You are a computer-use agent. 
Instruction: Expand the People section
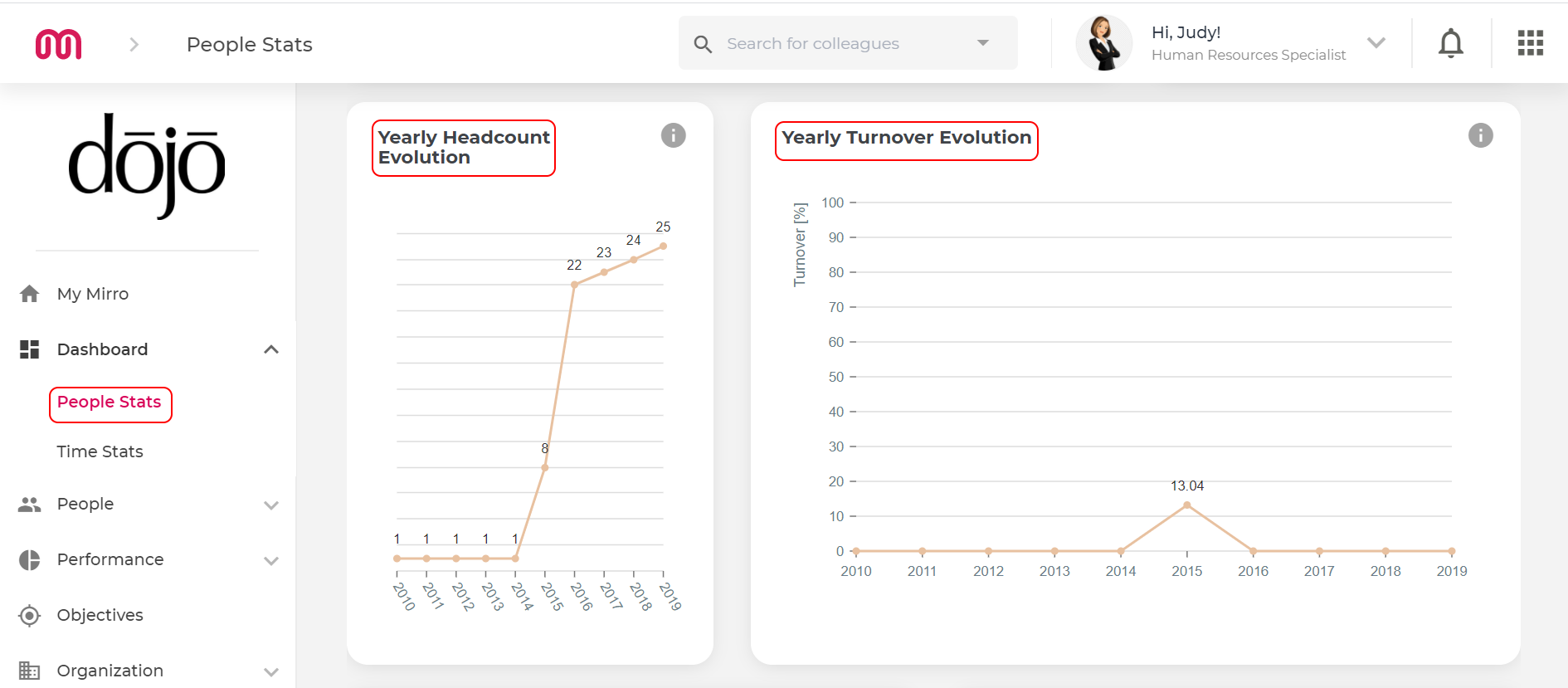(x=271, y=505)
